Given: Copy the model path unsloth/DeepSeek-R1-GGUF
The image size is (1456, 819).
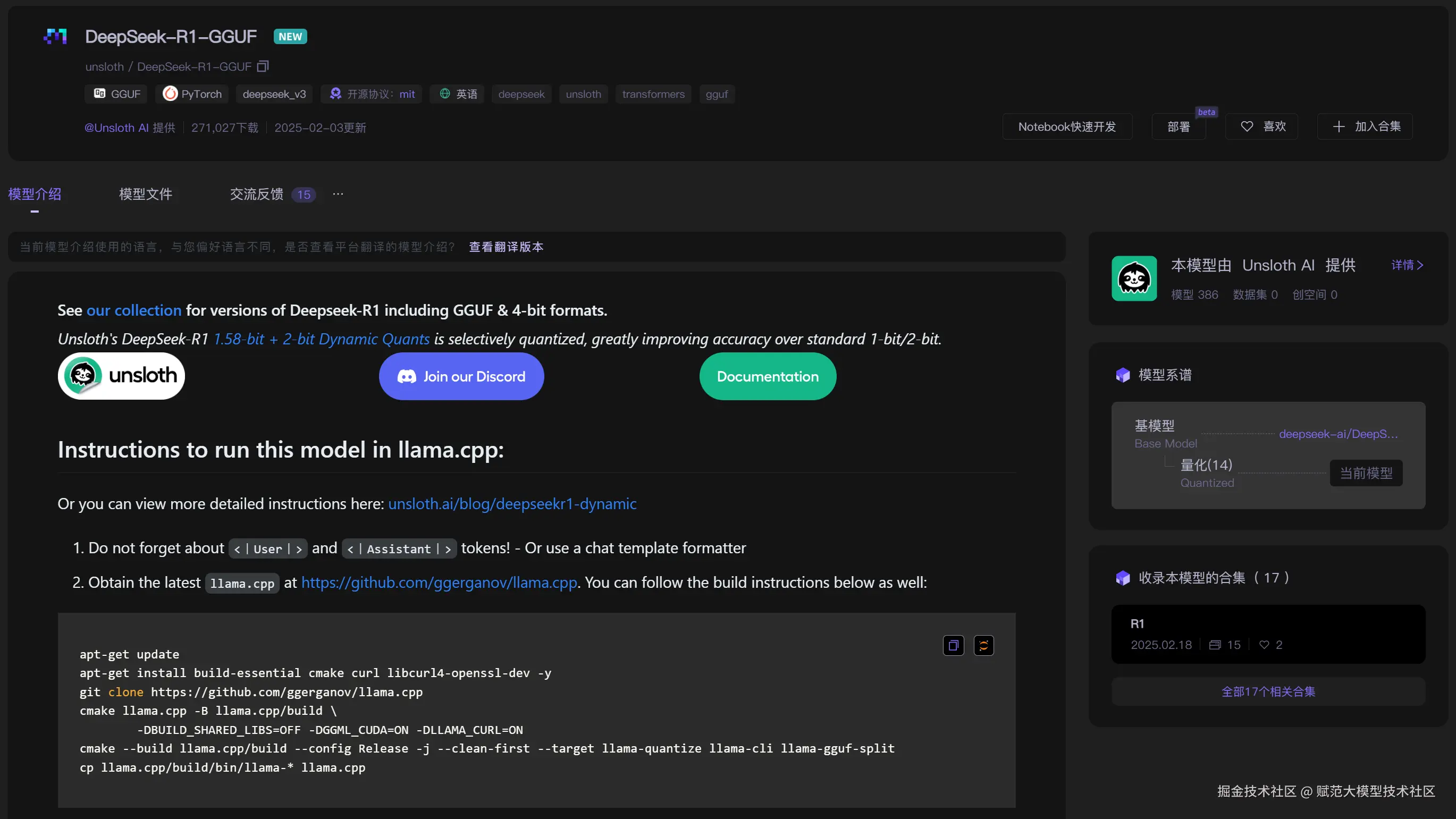Looking at the screenshot, I should [x=263, y=66].
